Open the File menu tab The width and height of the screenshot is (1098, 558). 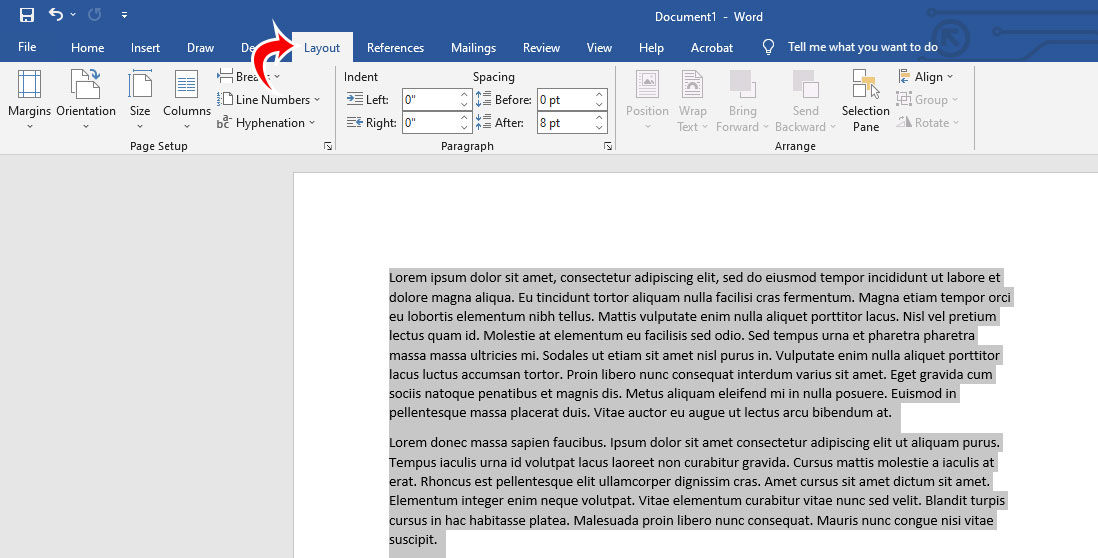tap(27, 47)
